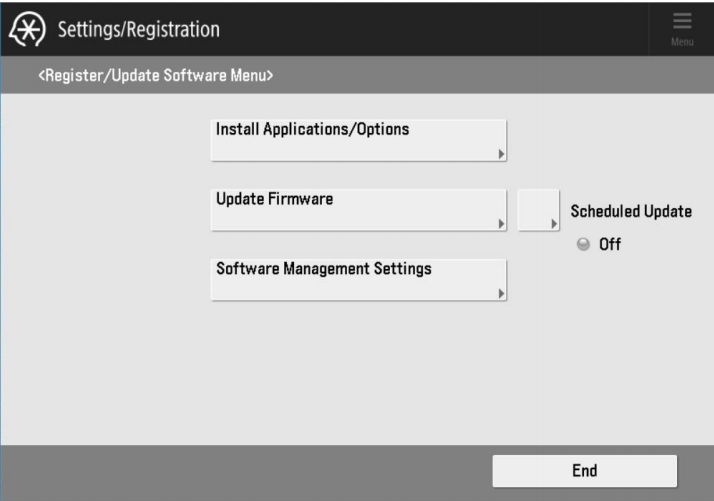Click the gray footer bar beside End

click(x=250, y=471)
